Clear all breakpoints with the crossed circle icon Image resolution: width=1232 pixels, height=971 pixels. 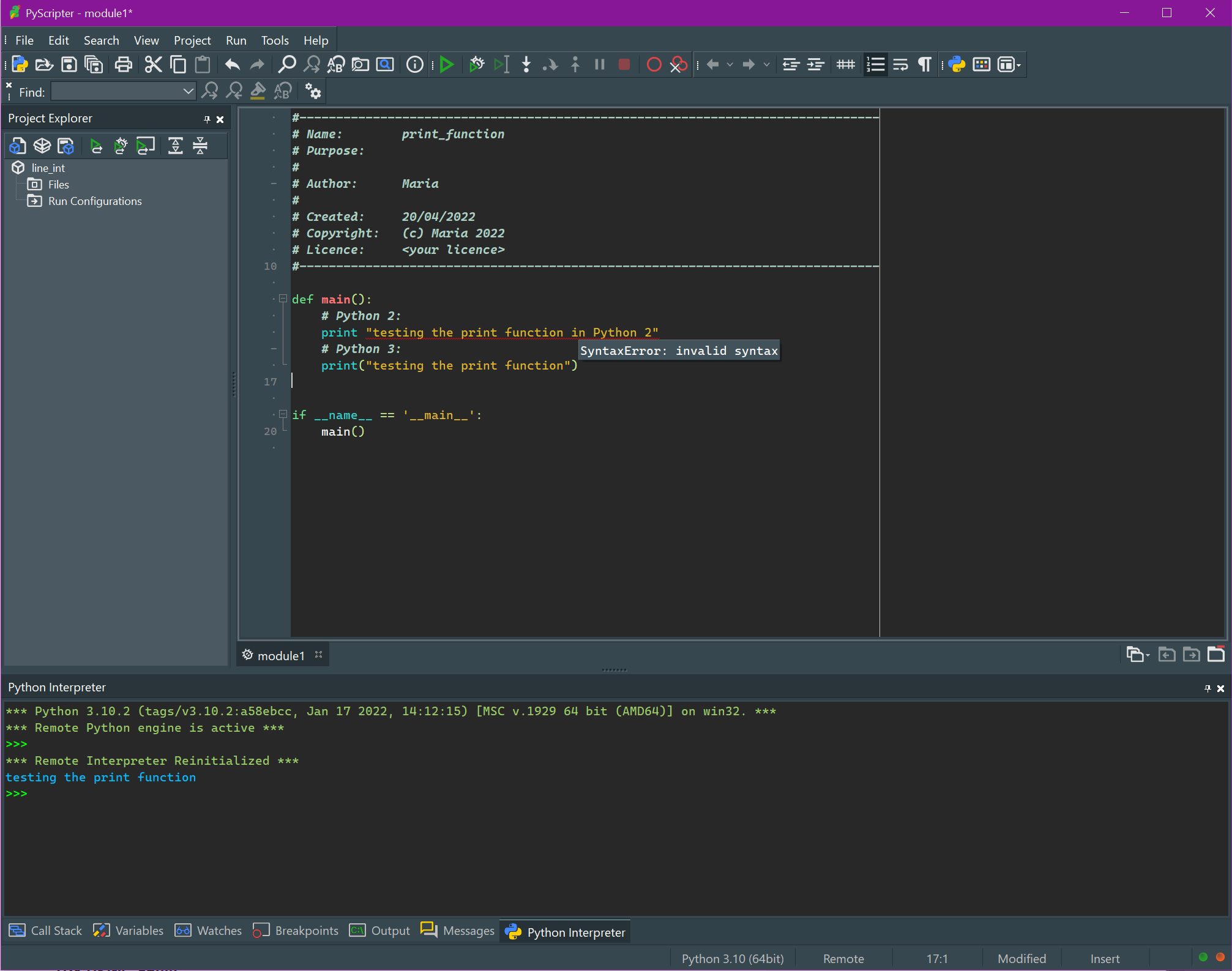(678, 64)
